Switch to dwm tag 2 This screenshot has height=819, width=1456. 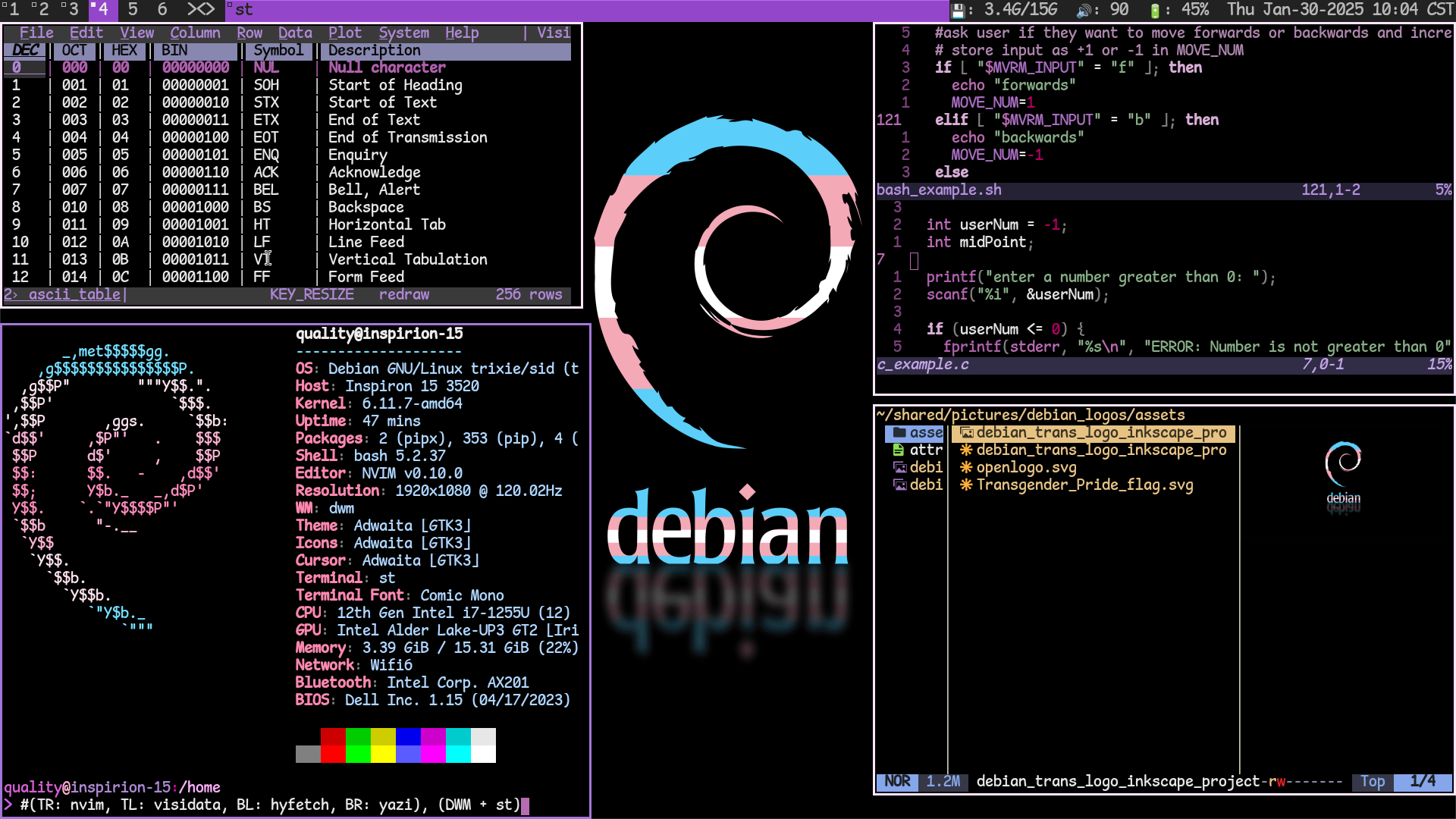coord(42,10)
